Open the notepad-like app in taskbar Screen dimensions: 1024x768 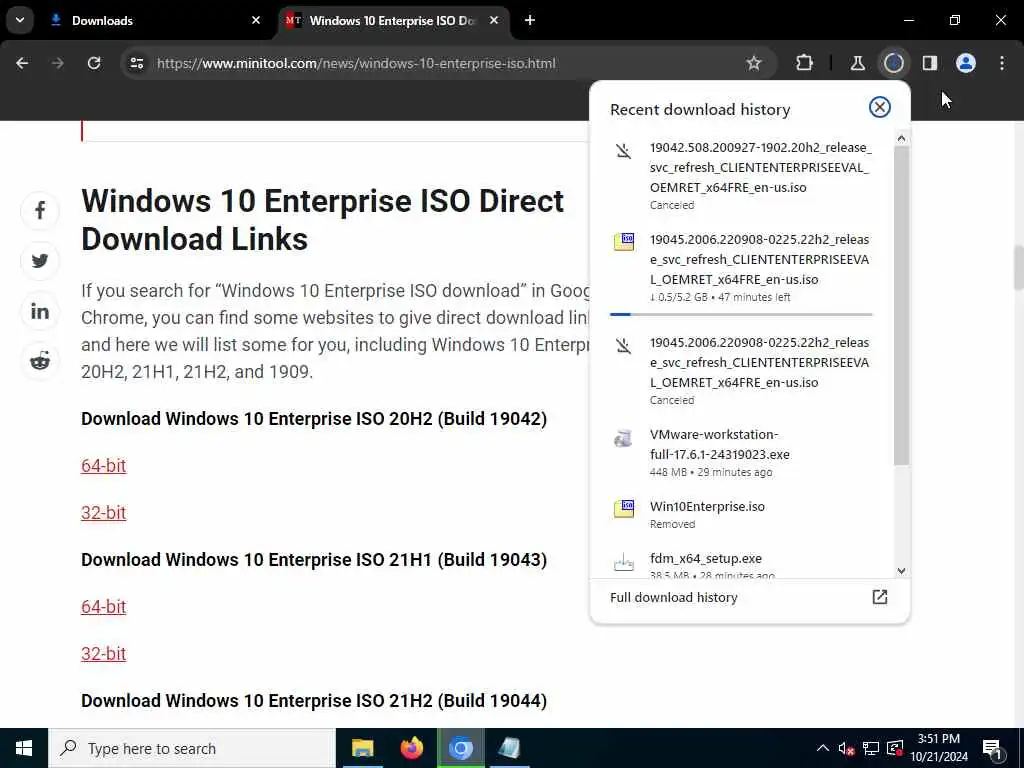509,748
